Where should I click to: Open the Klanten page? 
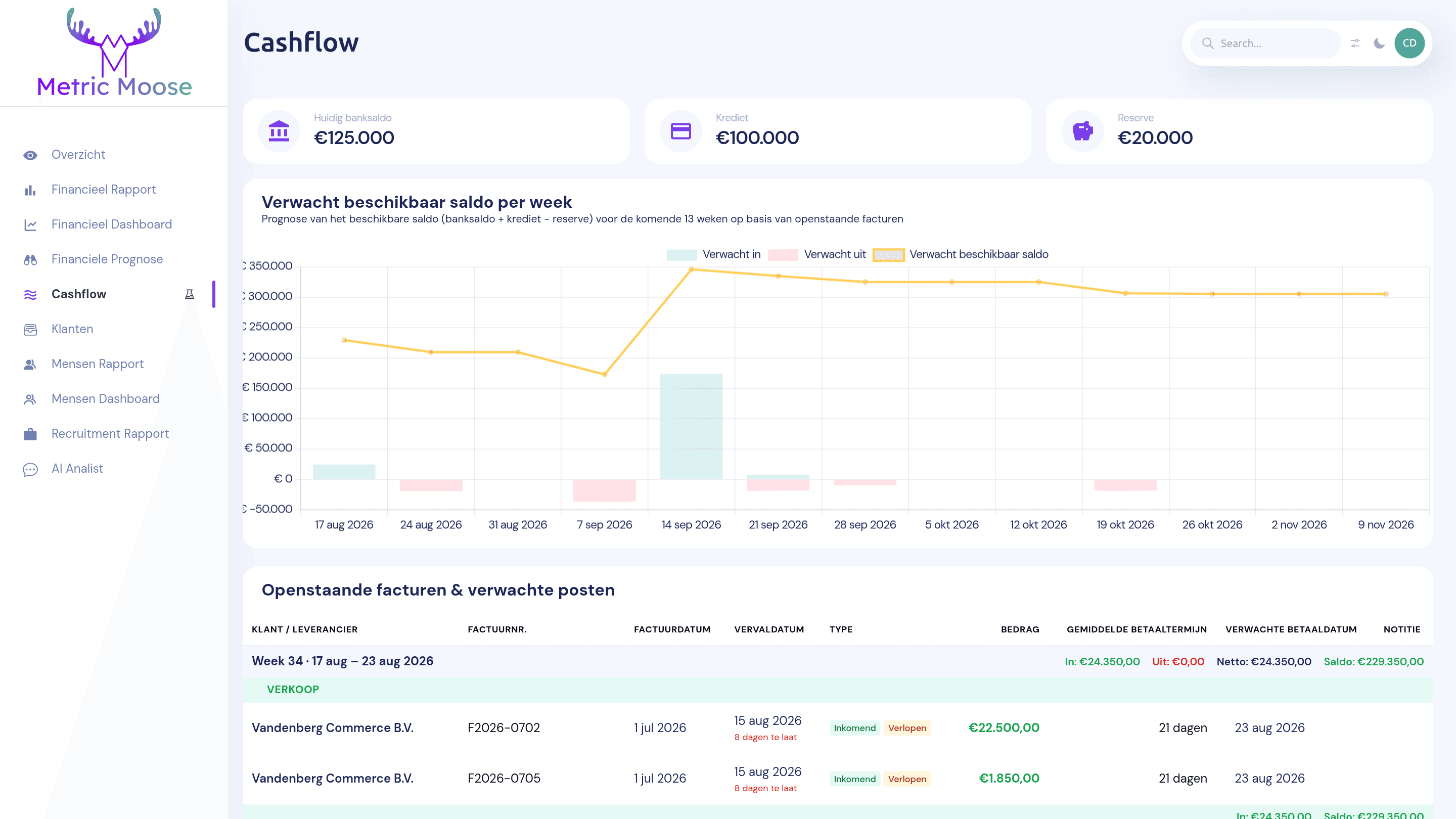72,329
